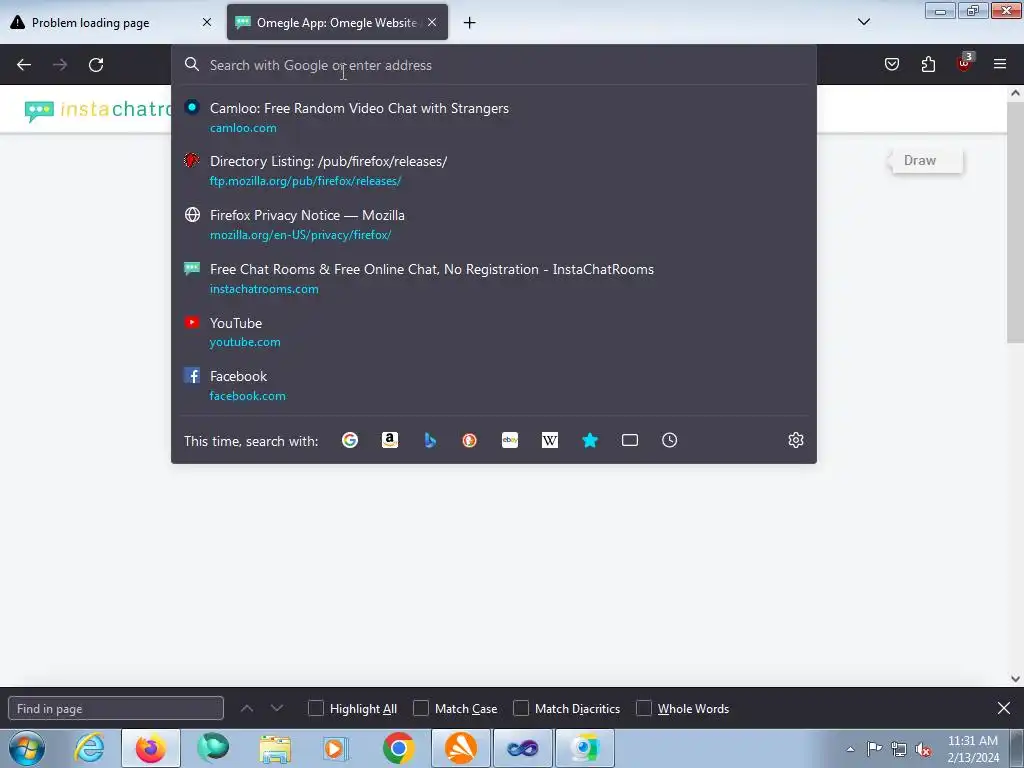Viewport: 1024px width, 768px height.
Task: Open the Firefox hamburger menu
Action: point(1000,64)
